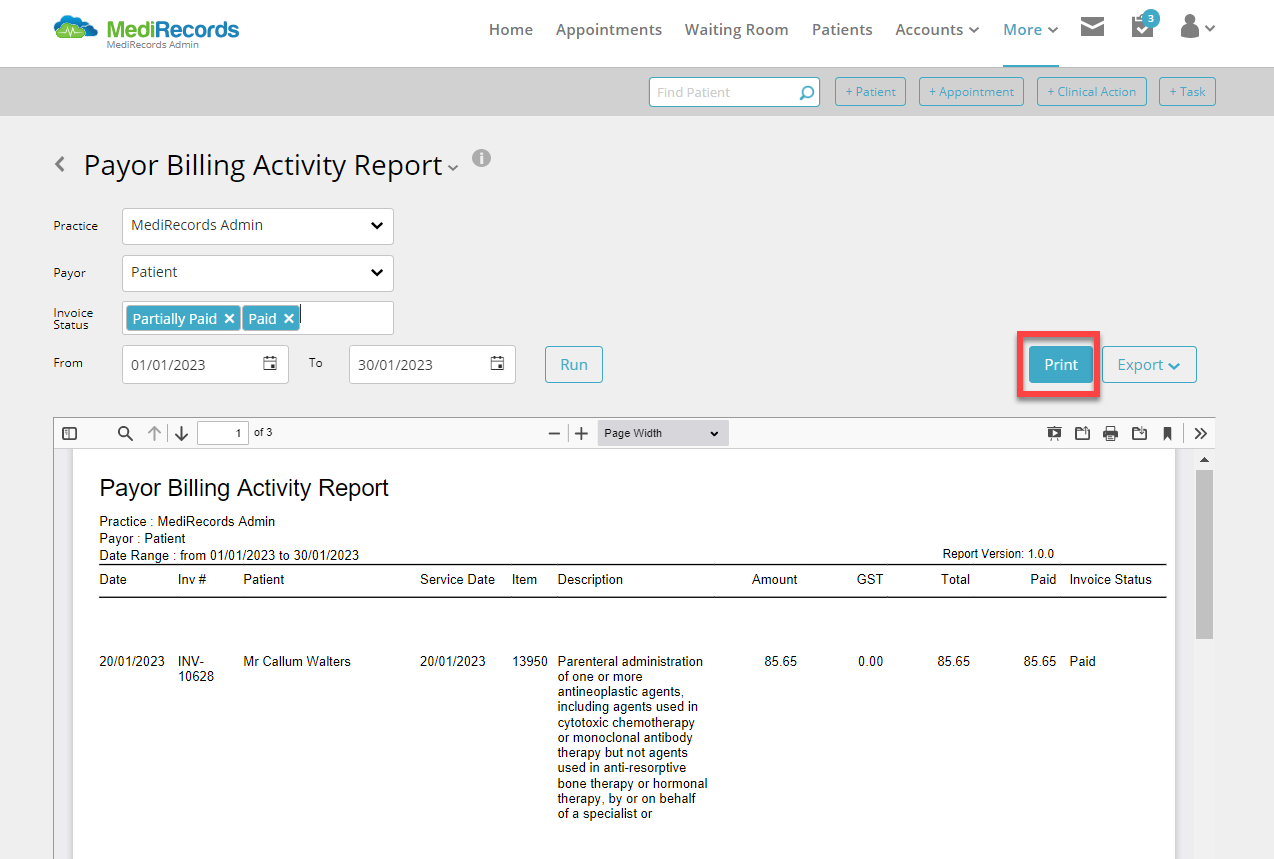Open the More menu
Screen dimensions: 1274x859
click(1031, 30)
